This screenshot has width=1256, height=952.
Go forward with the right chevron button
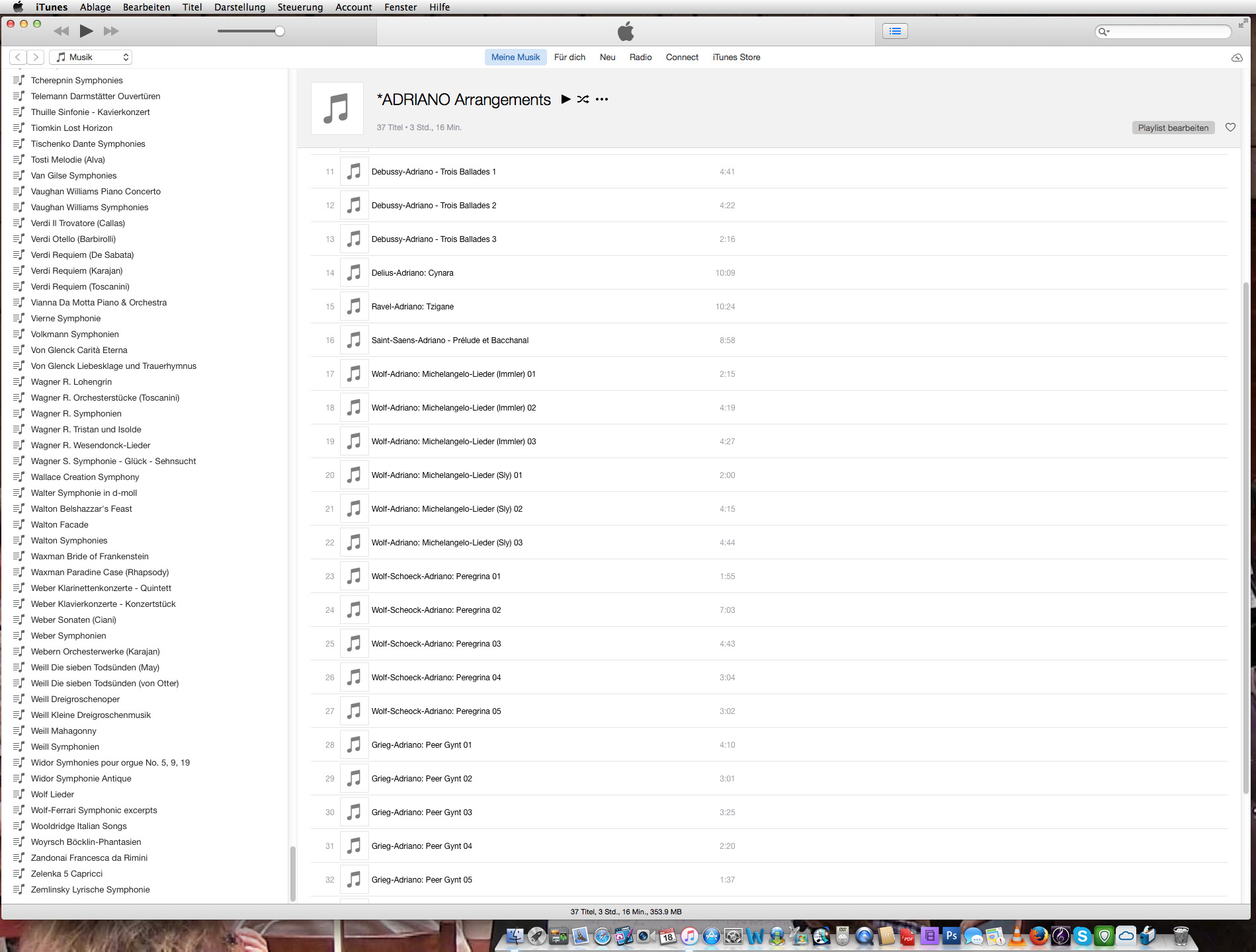pos(36,58)
